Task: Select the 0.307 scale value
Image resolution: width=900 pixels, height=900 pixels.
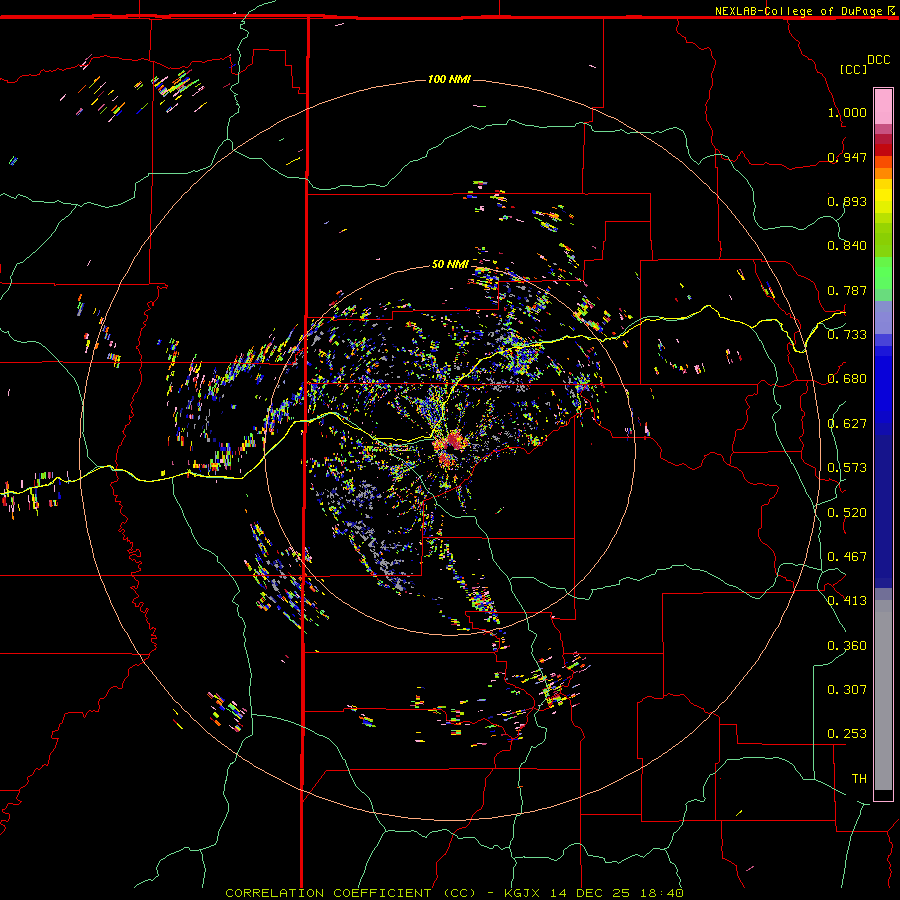Action: pyautogui.click(x=847, y=690)
